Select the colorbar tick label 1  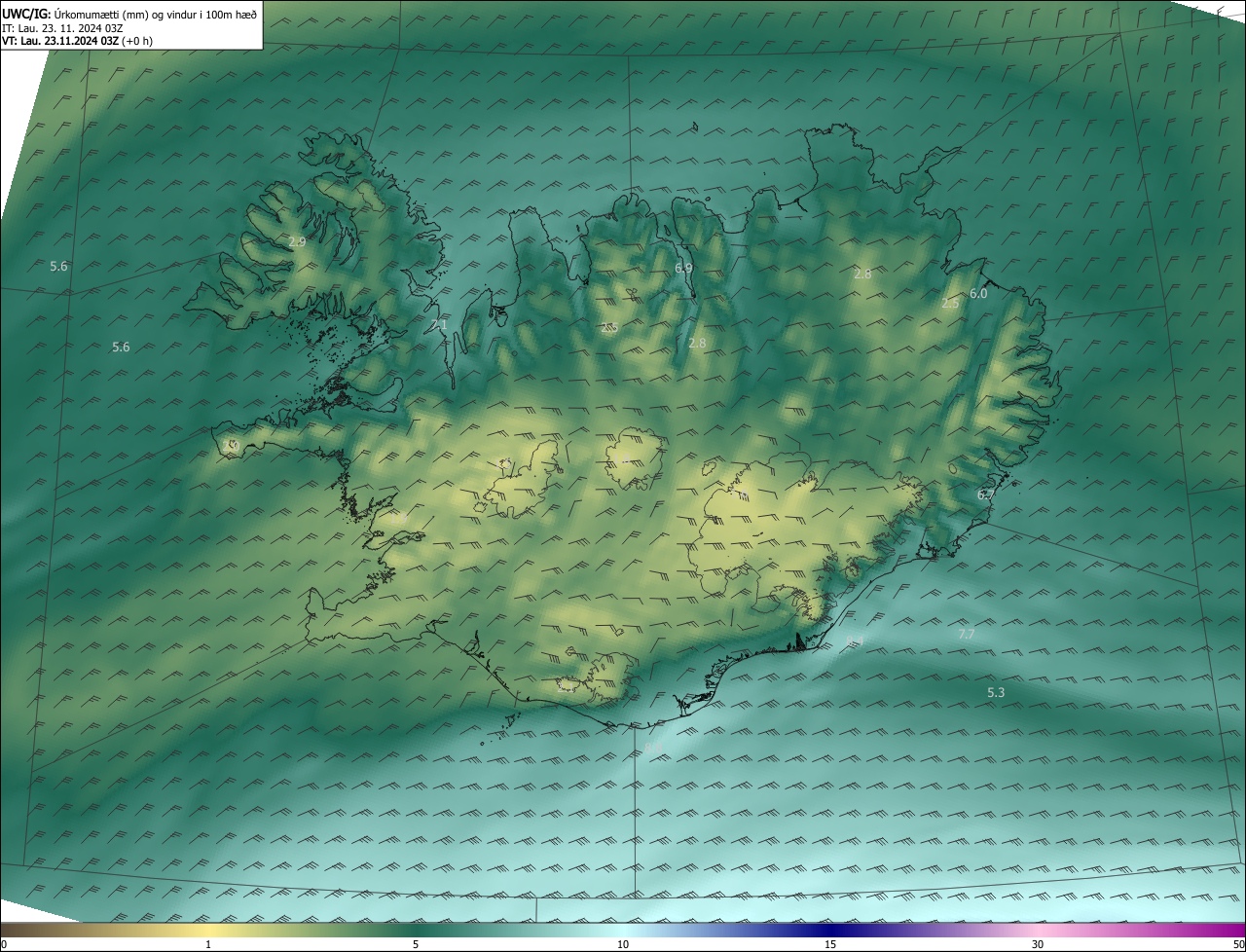tap(208, 944)
